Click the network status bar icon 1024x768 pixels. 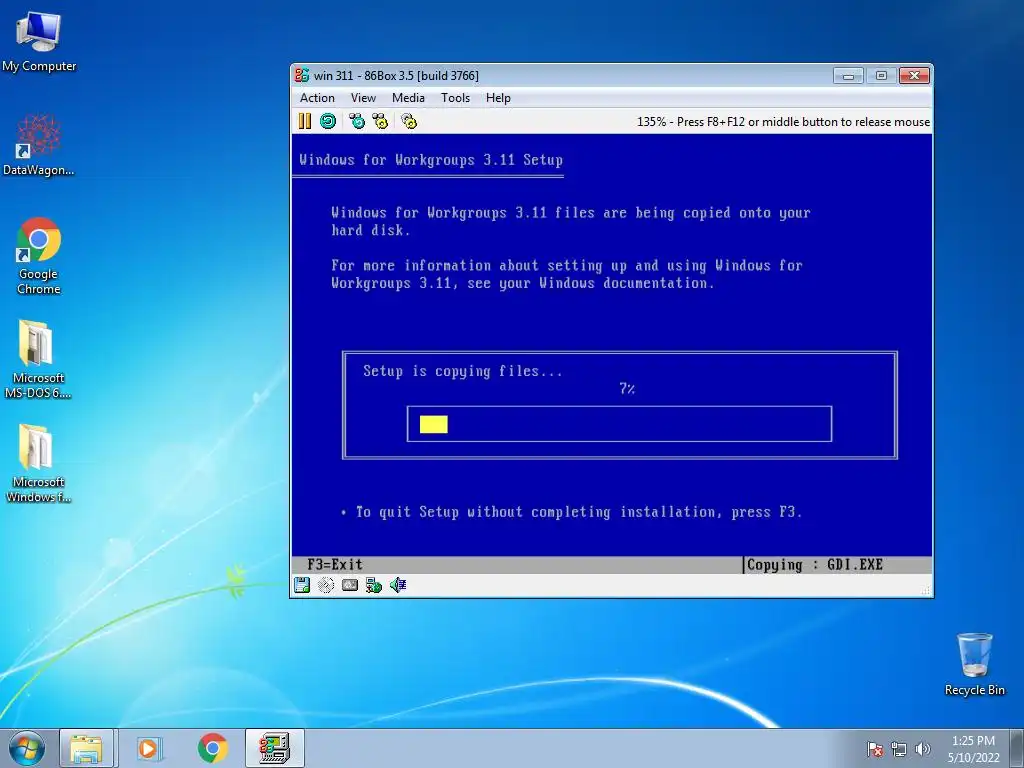374,585
